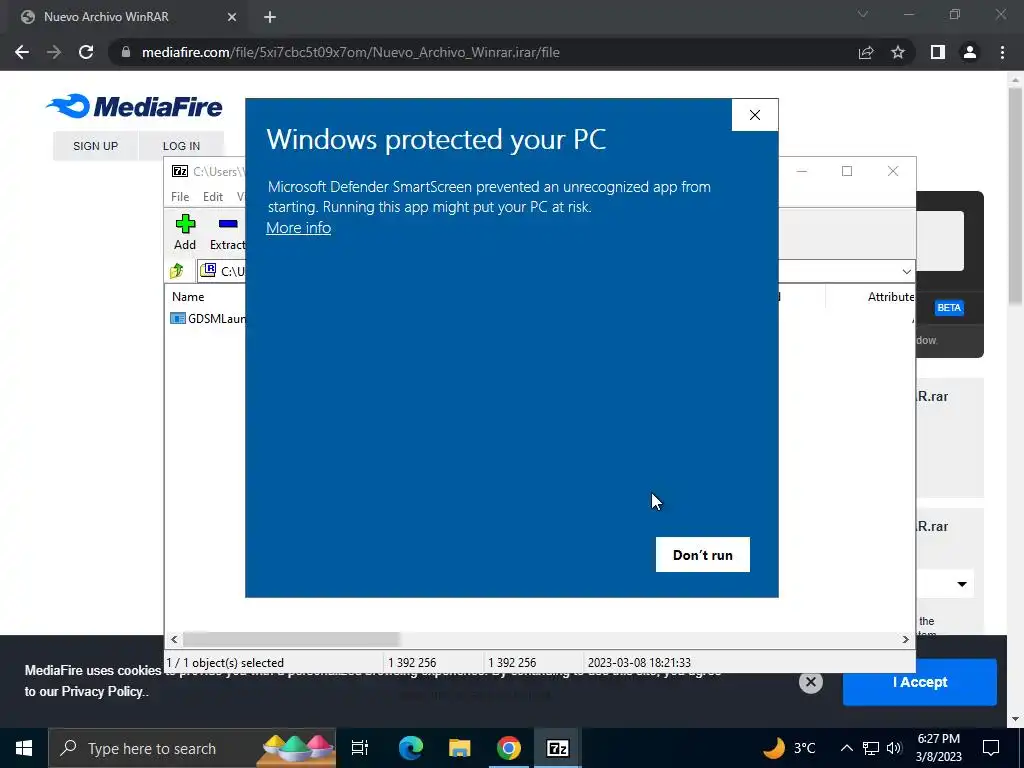The height and width of the screenshot is (768, 1024).
Task: Open Chrome profile icon
Action: [970, 52]
